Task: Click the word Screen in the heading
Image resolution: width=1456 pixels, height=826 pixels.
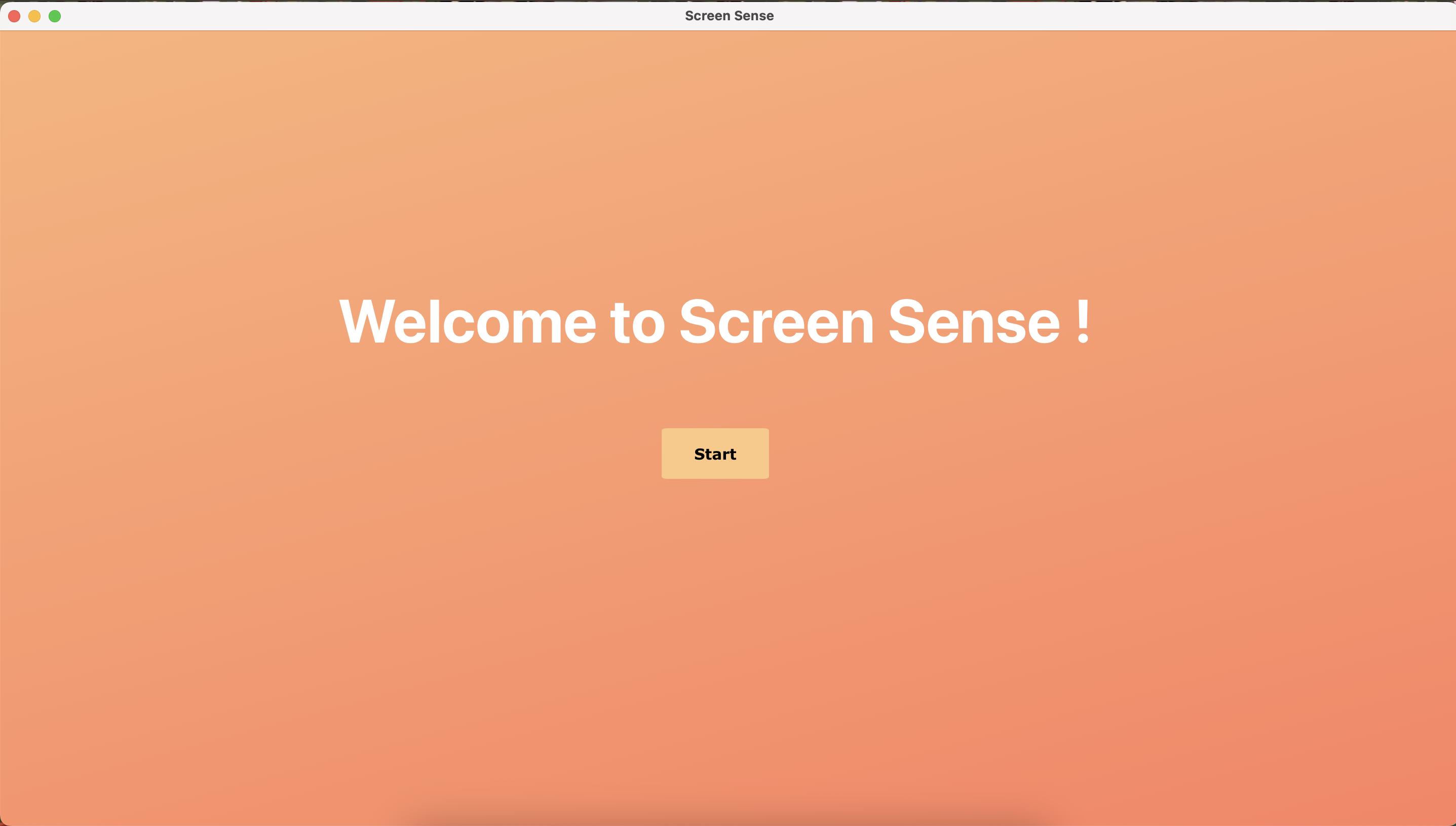Action: point(776,322)
